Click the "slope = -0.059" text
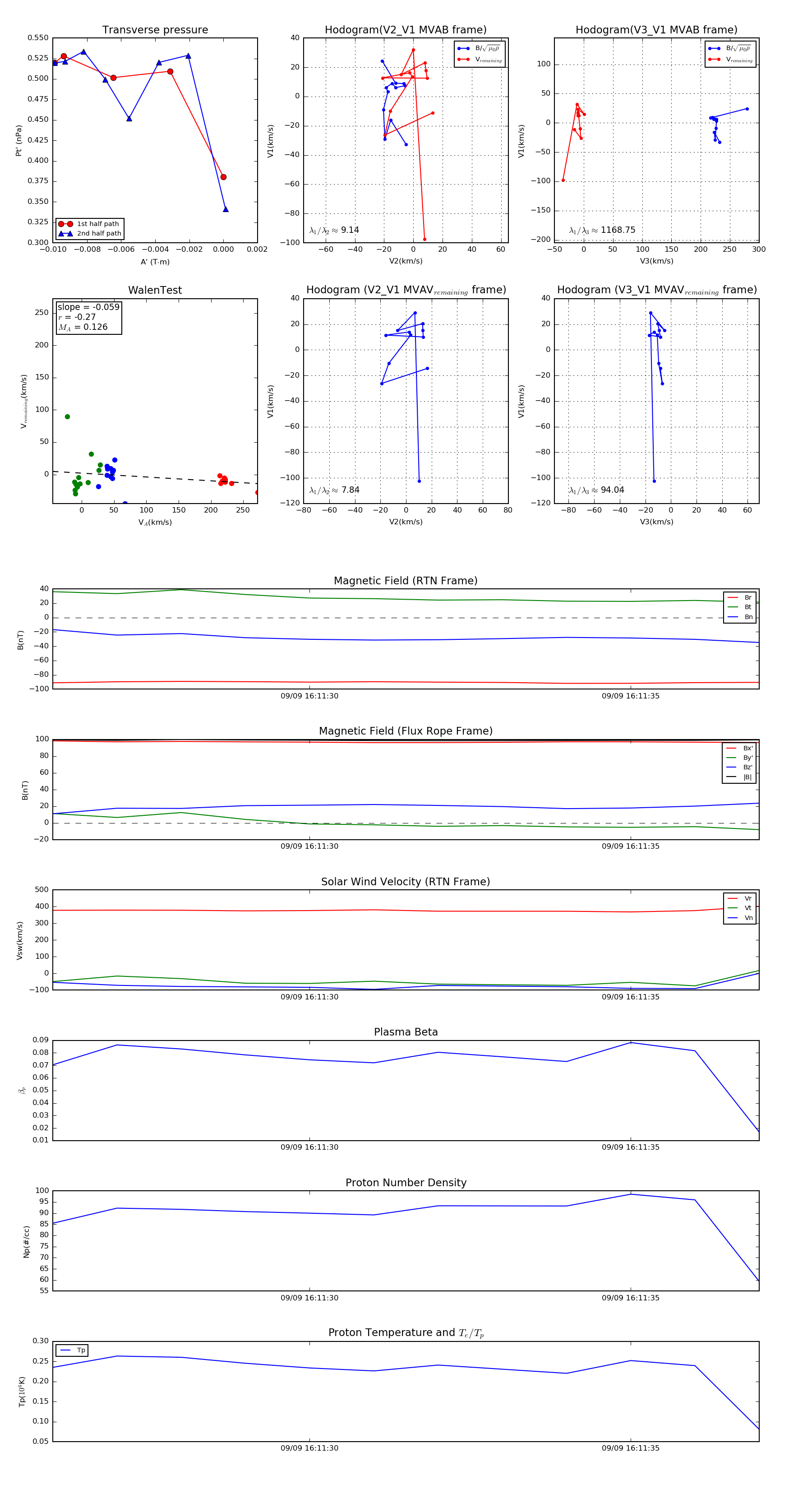The height and width of the screenshot is (1489, 812). click(x=88, y=307)
